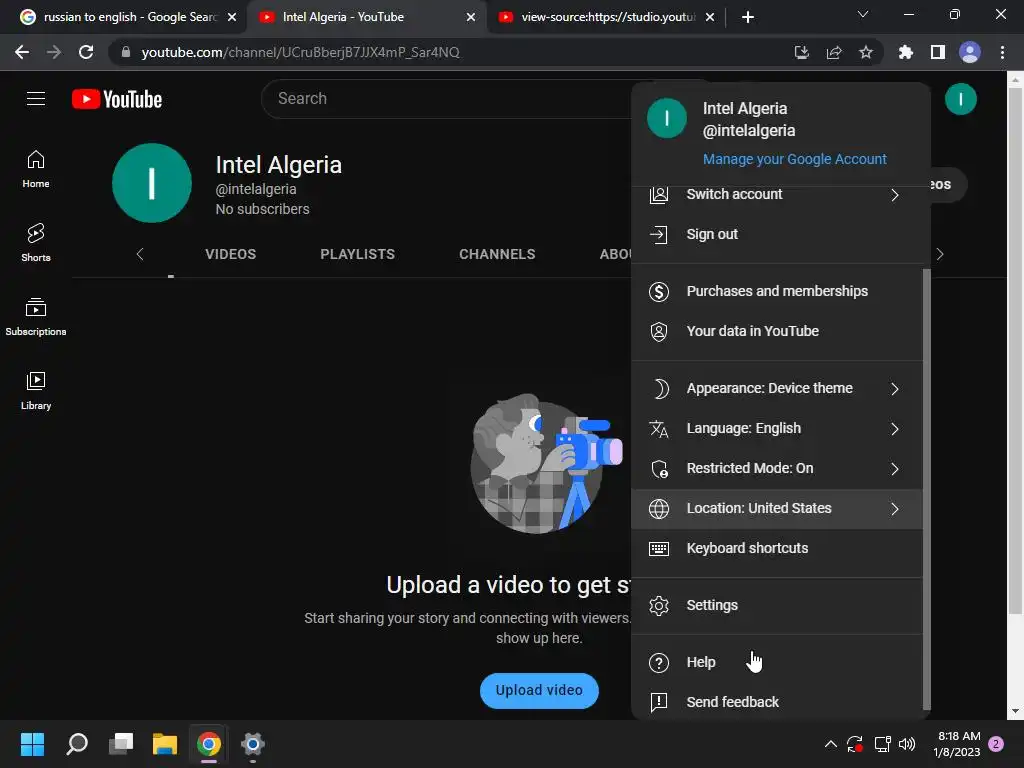Reload the current page
This screenshot has width=1024, height=768.
(86, 52)
